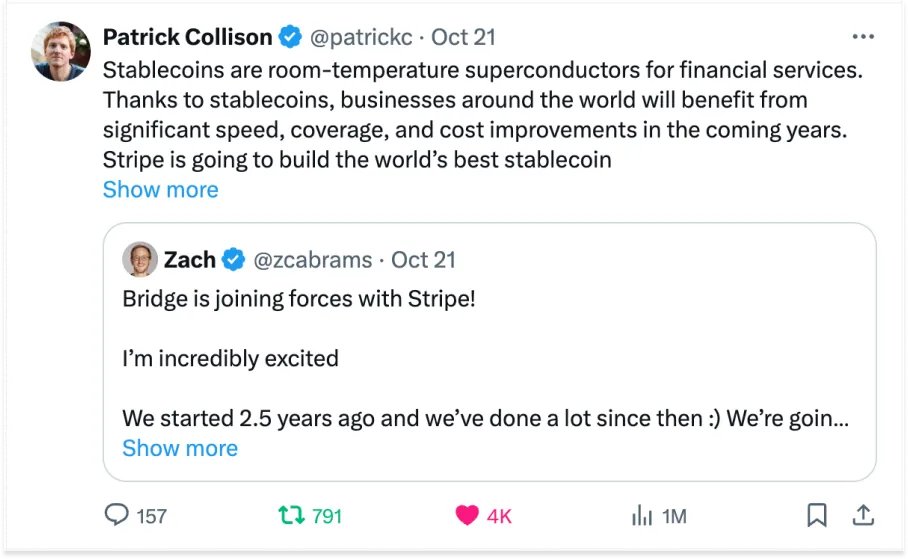Open Patrick Collison's profile avatar
This screenshot has height=559, width=908.
tap(63, 52)
